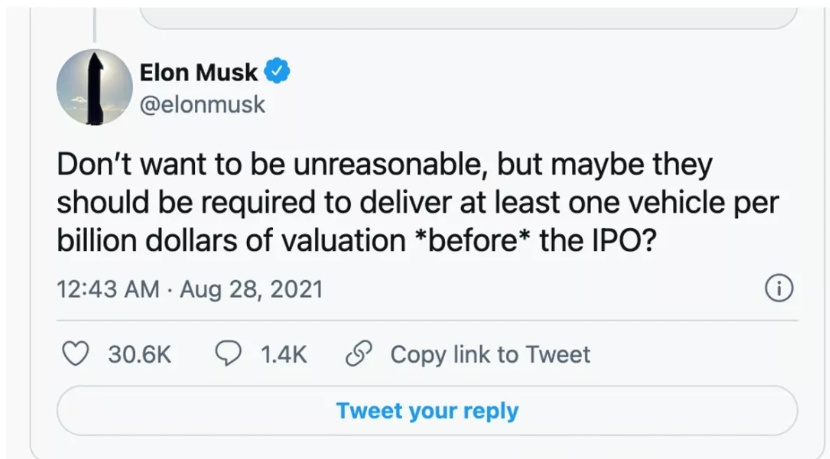Open the info circle icon
Screen dimensions: 830x459
[779, 289]
